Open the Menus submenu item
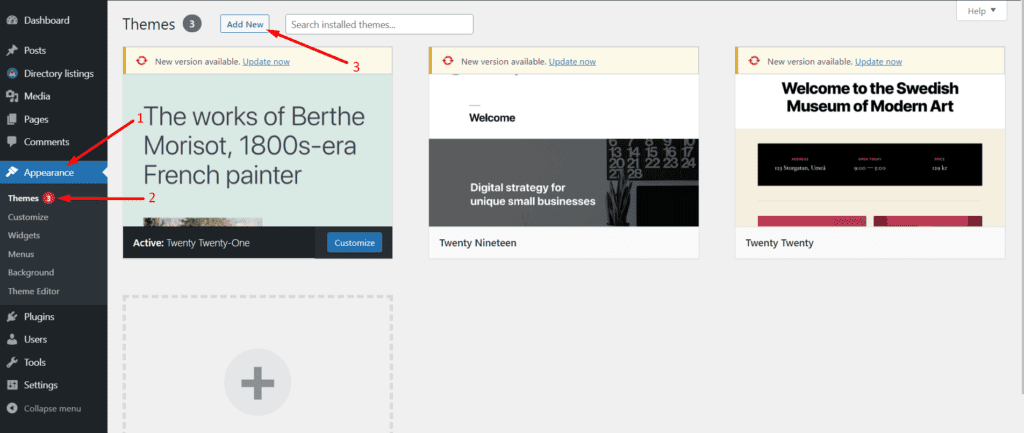Viewport: 1024px width, 433px height. 21,254
